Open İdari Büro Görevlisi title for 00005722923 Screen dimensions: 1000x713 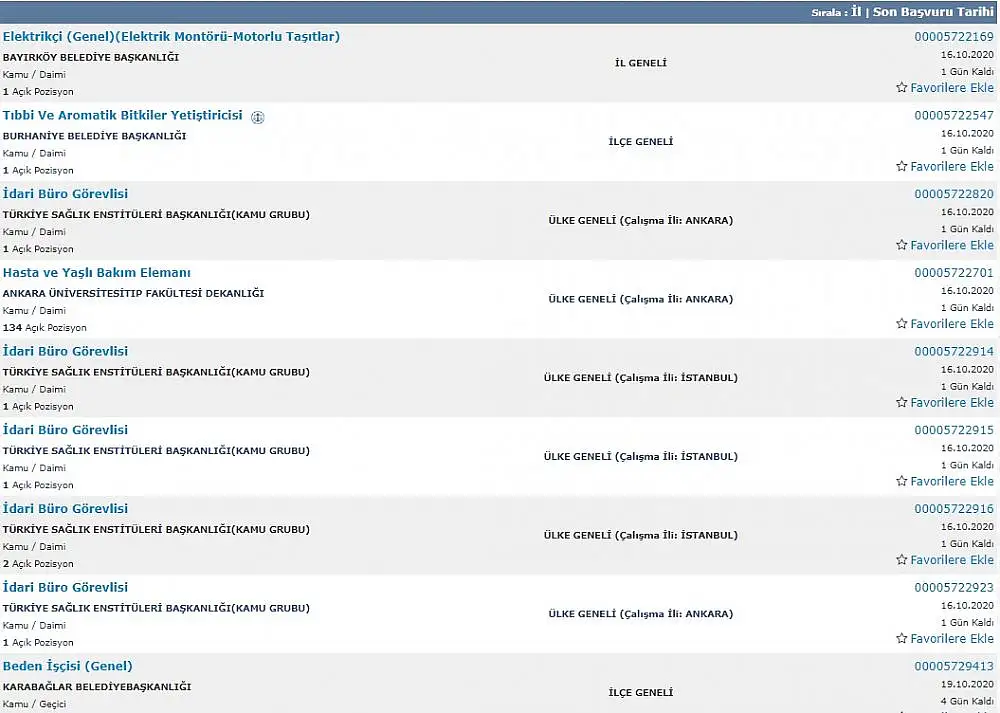point(65,587)
